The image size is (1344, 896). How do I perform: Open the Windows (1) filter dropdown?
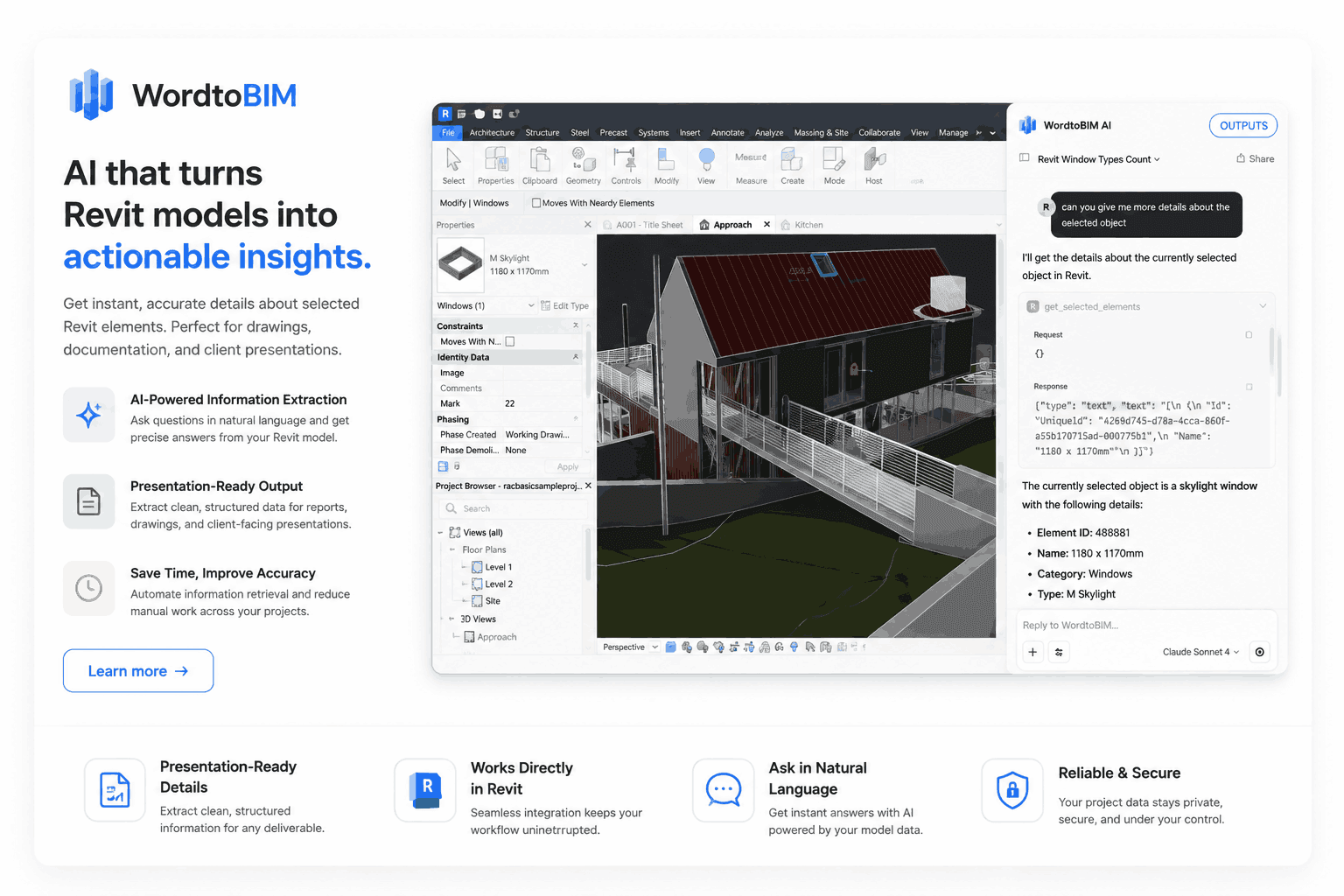[531, 305]
